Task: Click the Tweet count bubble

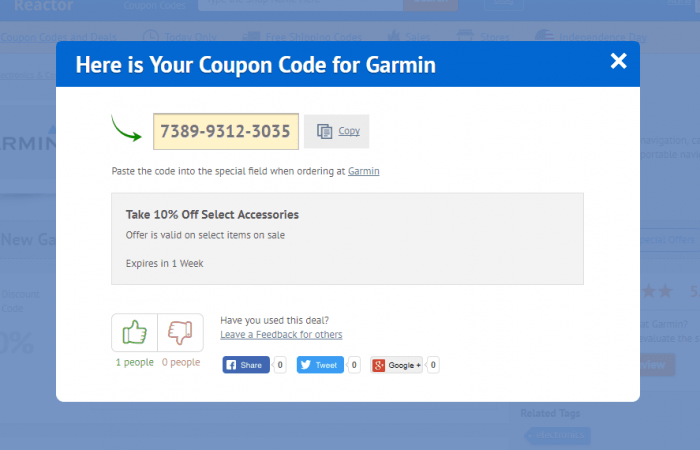Action: [x=354, y=365]
